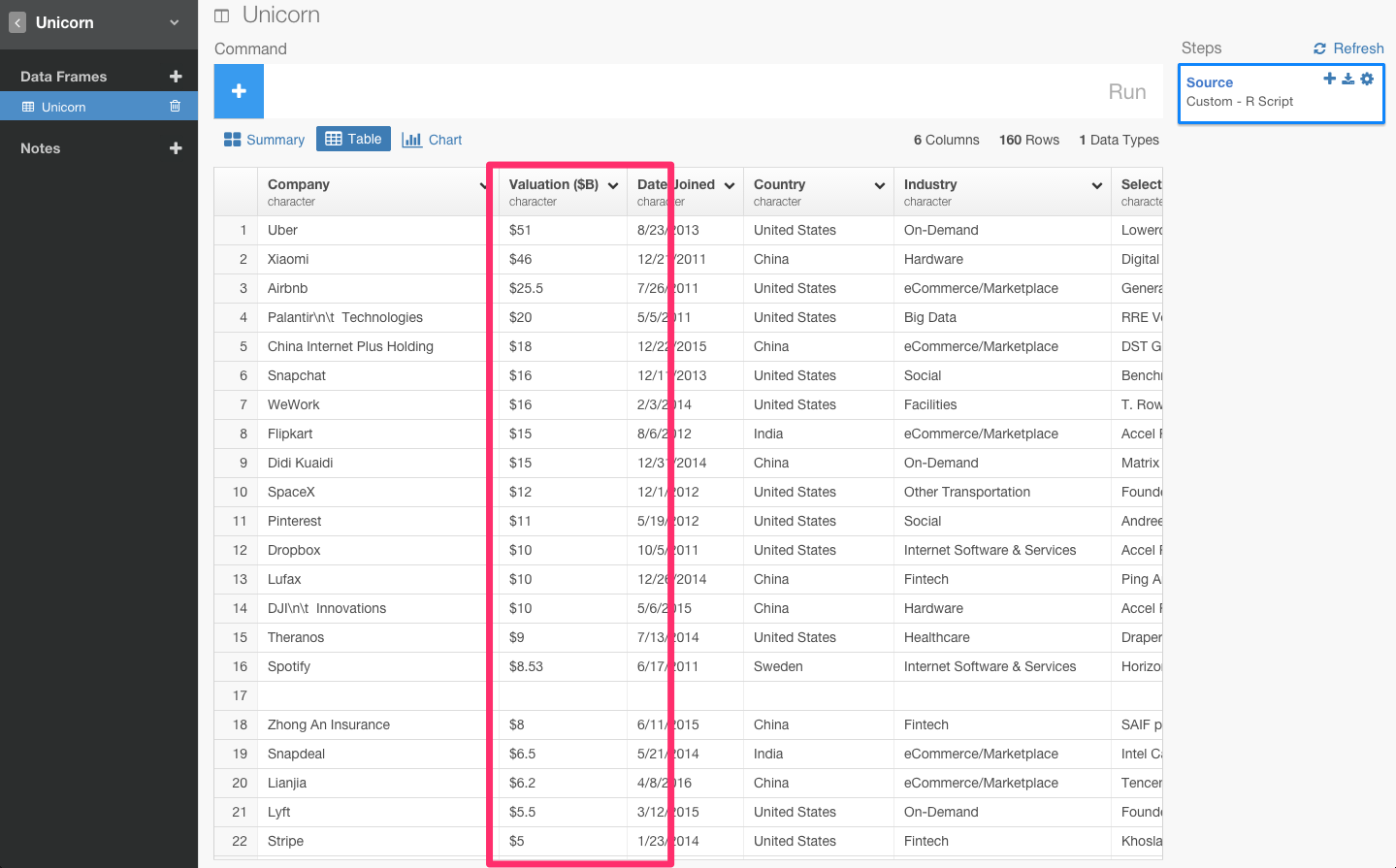Open the Country column dropdown
The width and height of the screenshot is (1396, 868).
(x=880, y=185)
